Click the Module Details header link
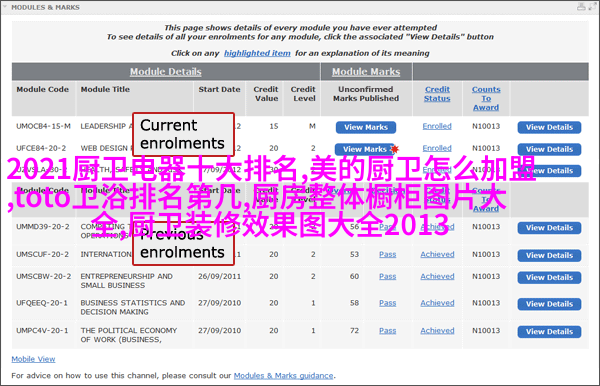Screen dimensions: 600x386 point(165,72)
